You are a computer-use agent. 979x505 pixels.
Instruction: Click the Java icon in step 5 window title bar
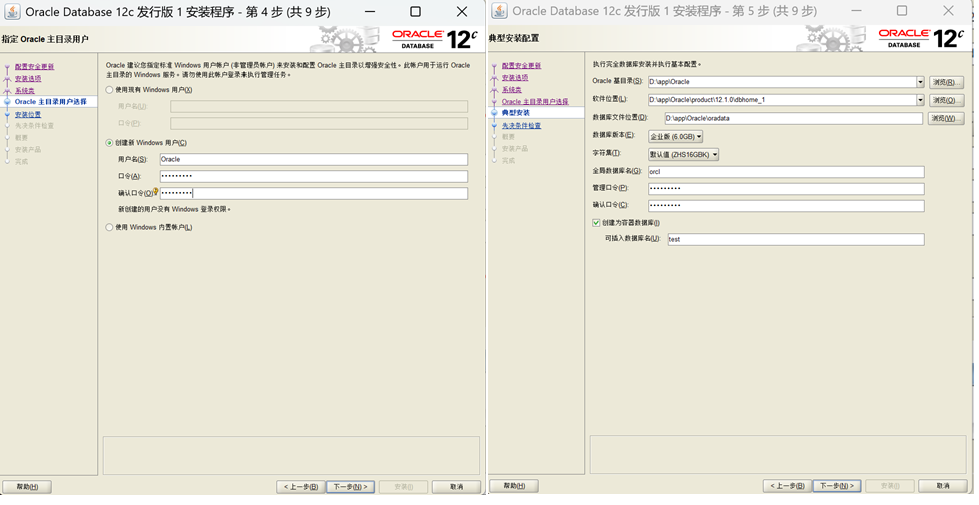point(499,11)
